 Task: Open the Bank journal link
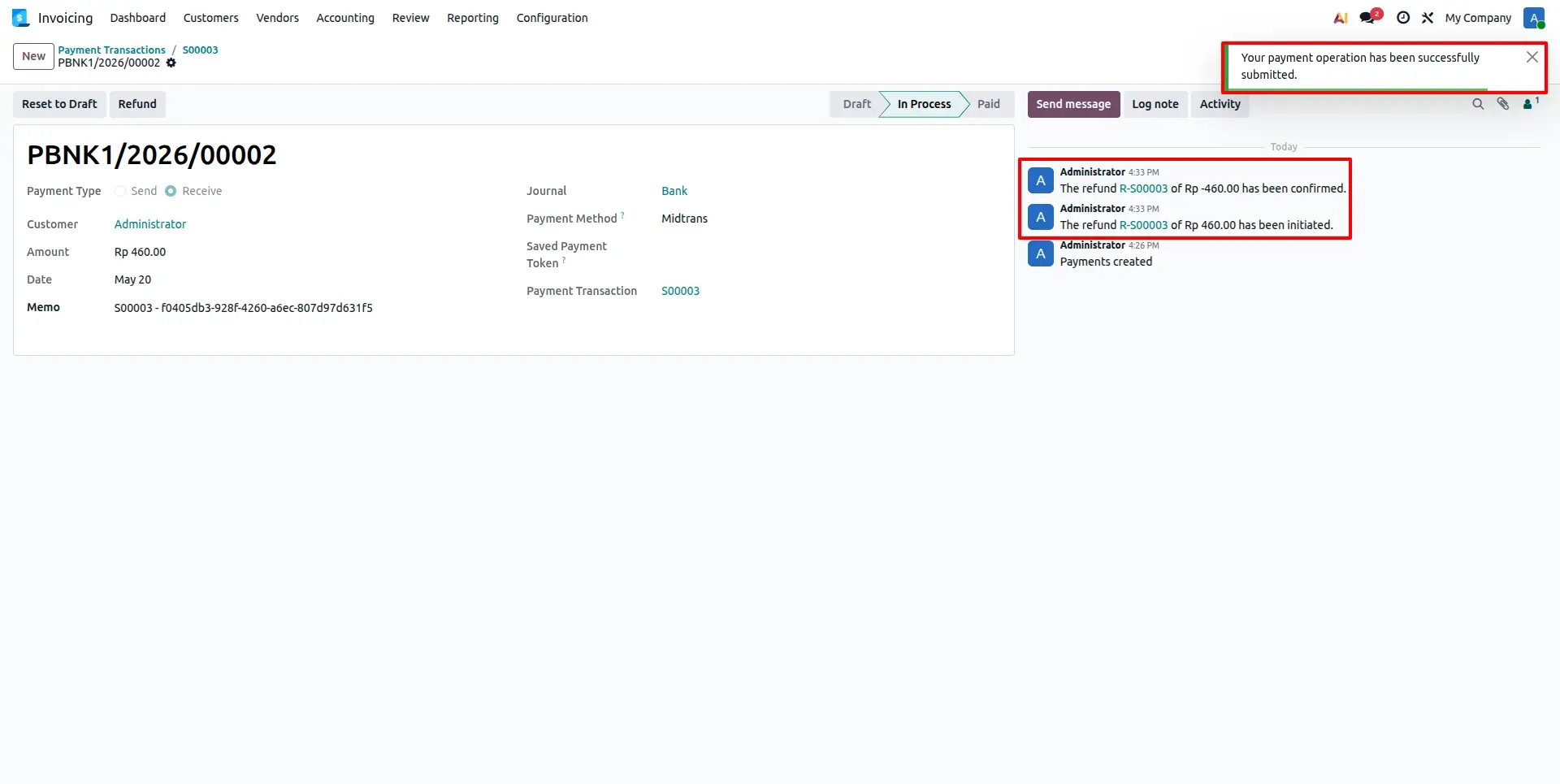pos(674,191)
